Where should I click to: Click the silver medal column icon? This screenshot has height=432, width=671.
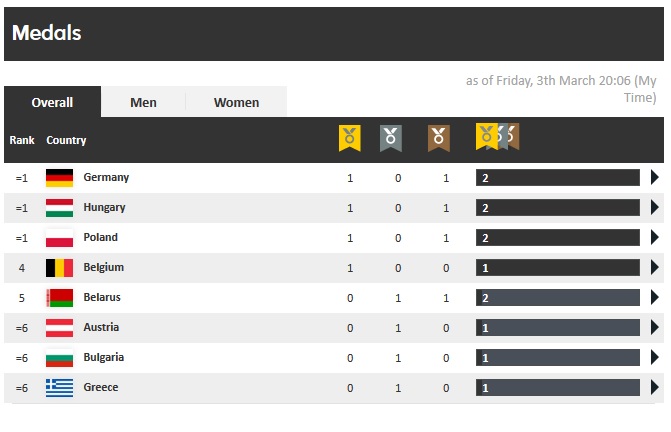pyautogui.click(x=391, y=138)
